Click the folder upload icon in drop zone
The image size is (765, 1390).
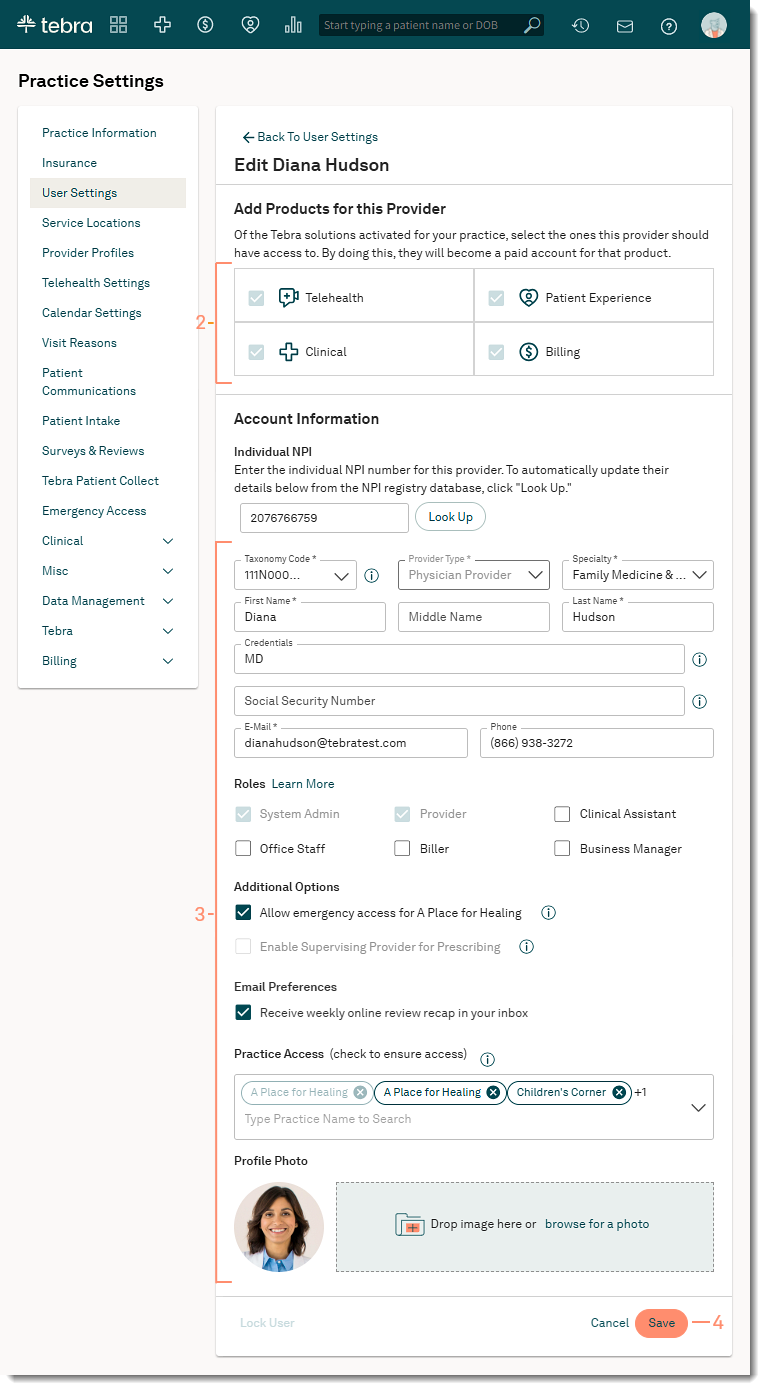point(410,1225)
